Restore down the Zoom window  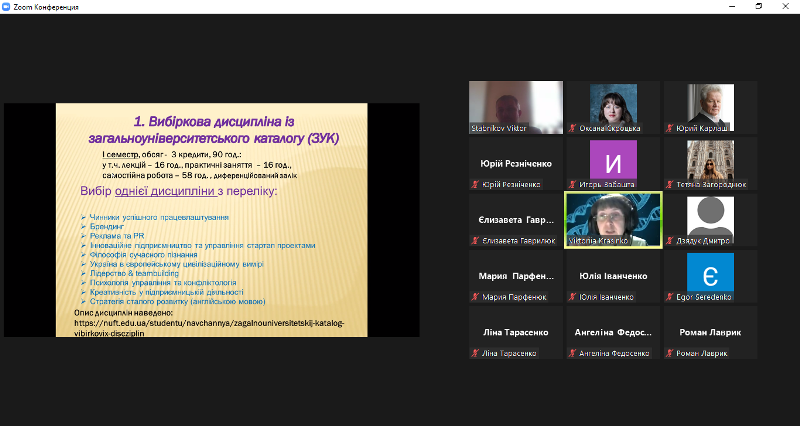coord(759,7)
